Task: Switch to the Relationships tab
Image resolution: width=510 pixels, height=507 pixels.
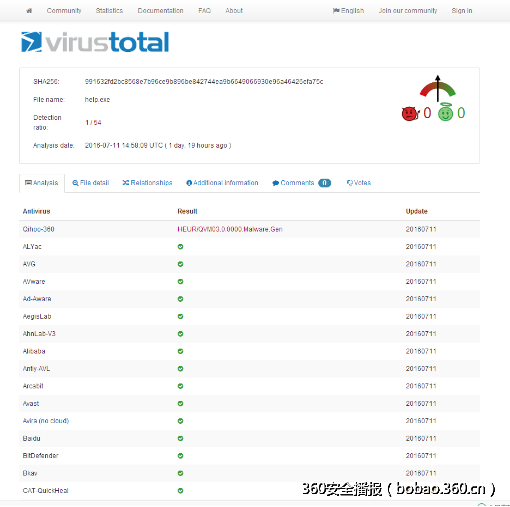Action: (x=147, y=183)
